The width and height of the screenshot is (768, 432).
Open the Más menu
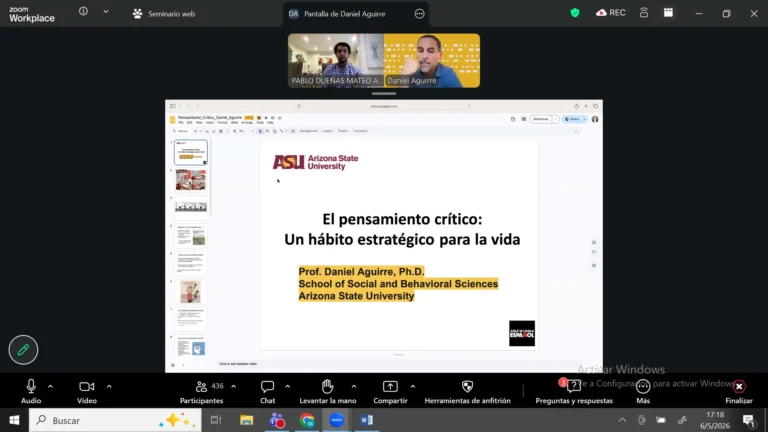643,391
